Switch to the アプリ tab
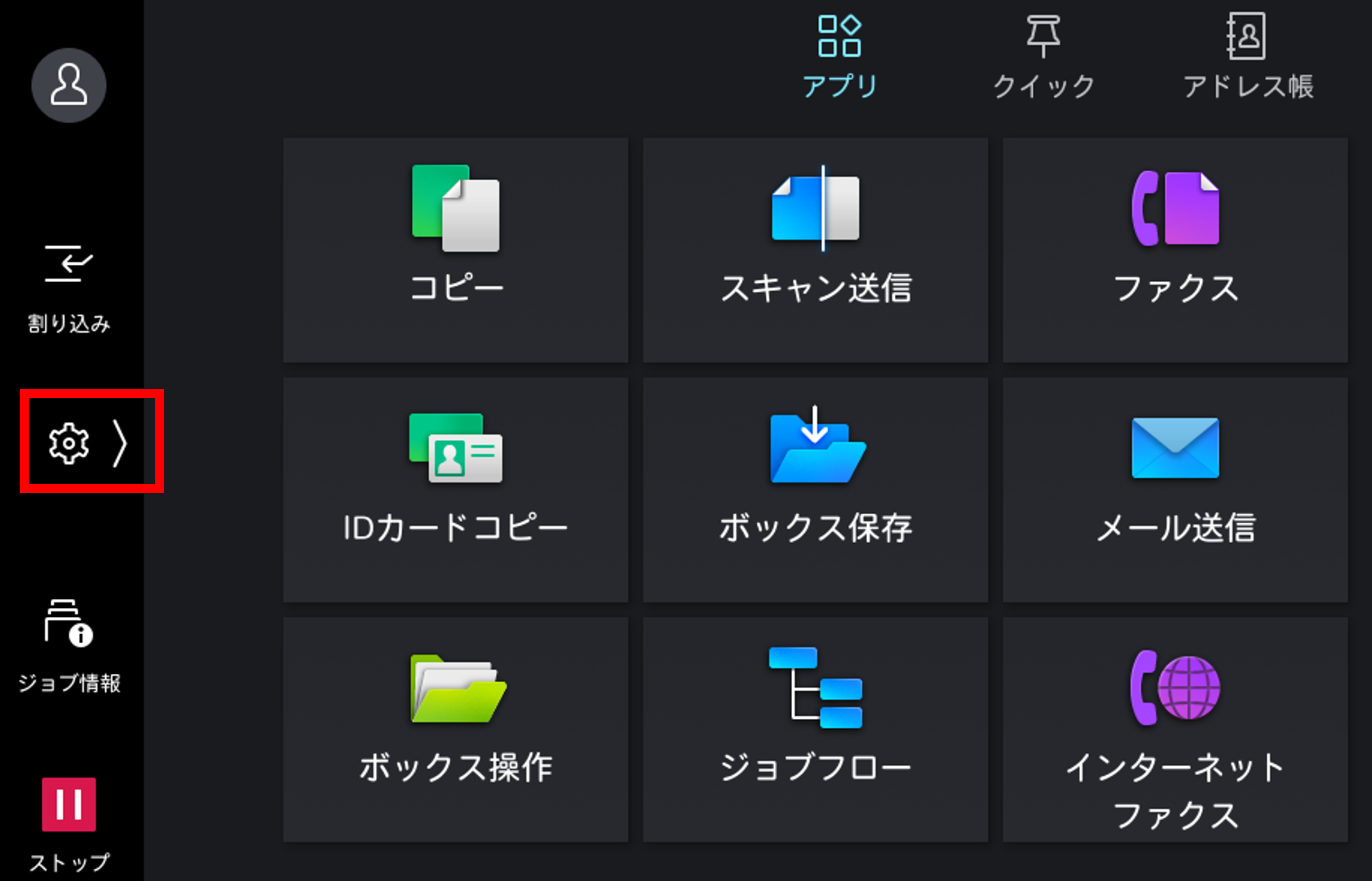The height and width of the screenshot is (881, 1372). (840, 56)
